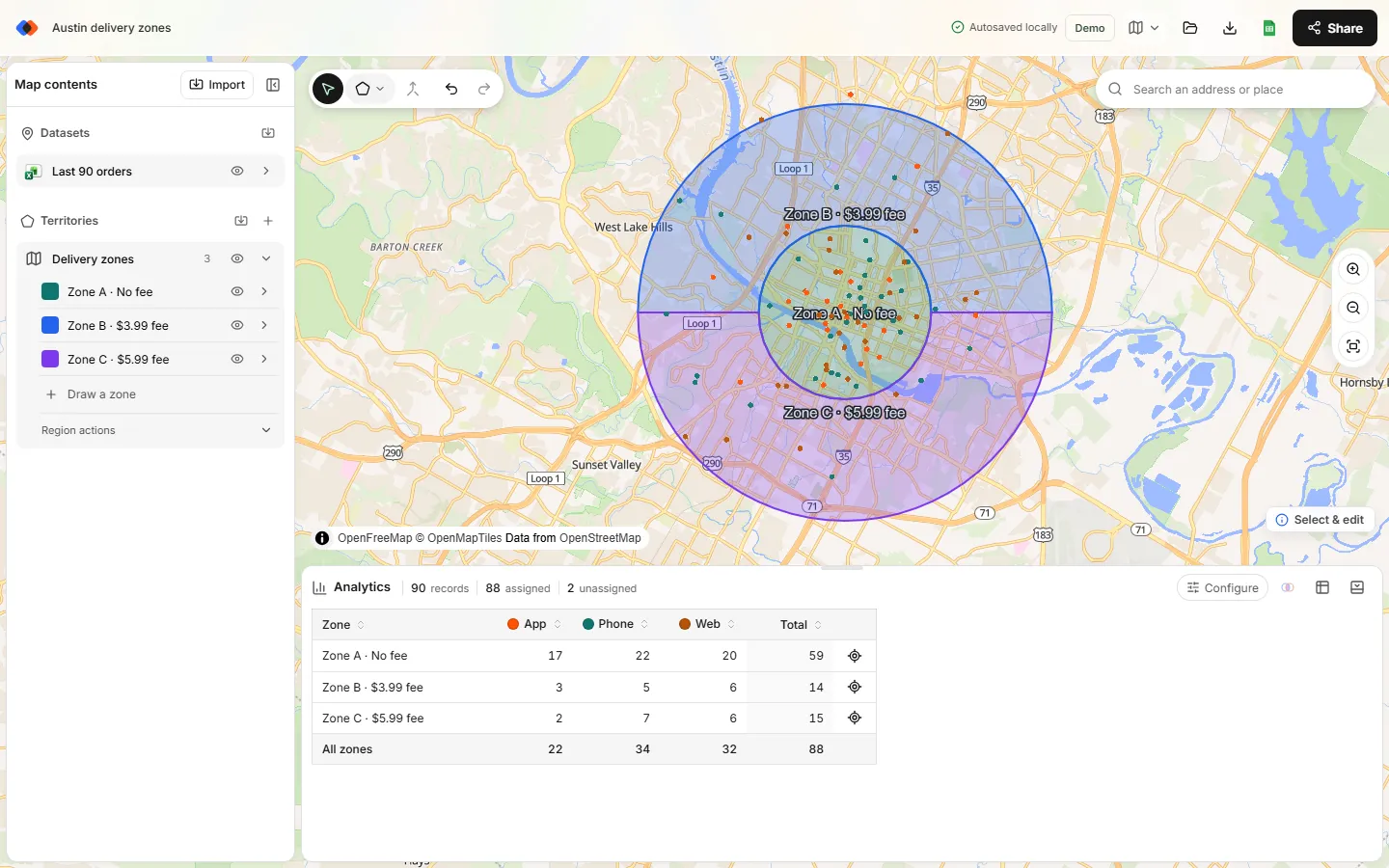The height and width of the screenshot is (868, 1389).
Task: Zoom in on the map
Action: coord(1353,270)
